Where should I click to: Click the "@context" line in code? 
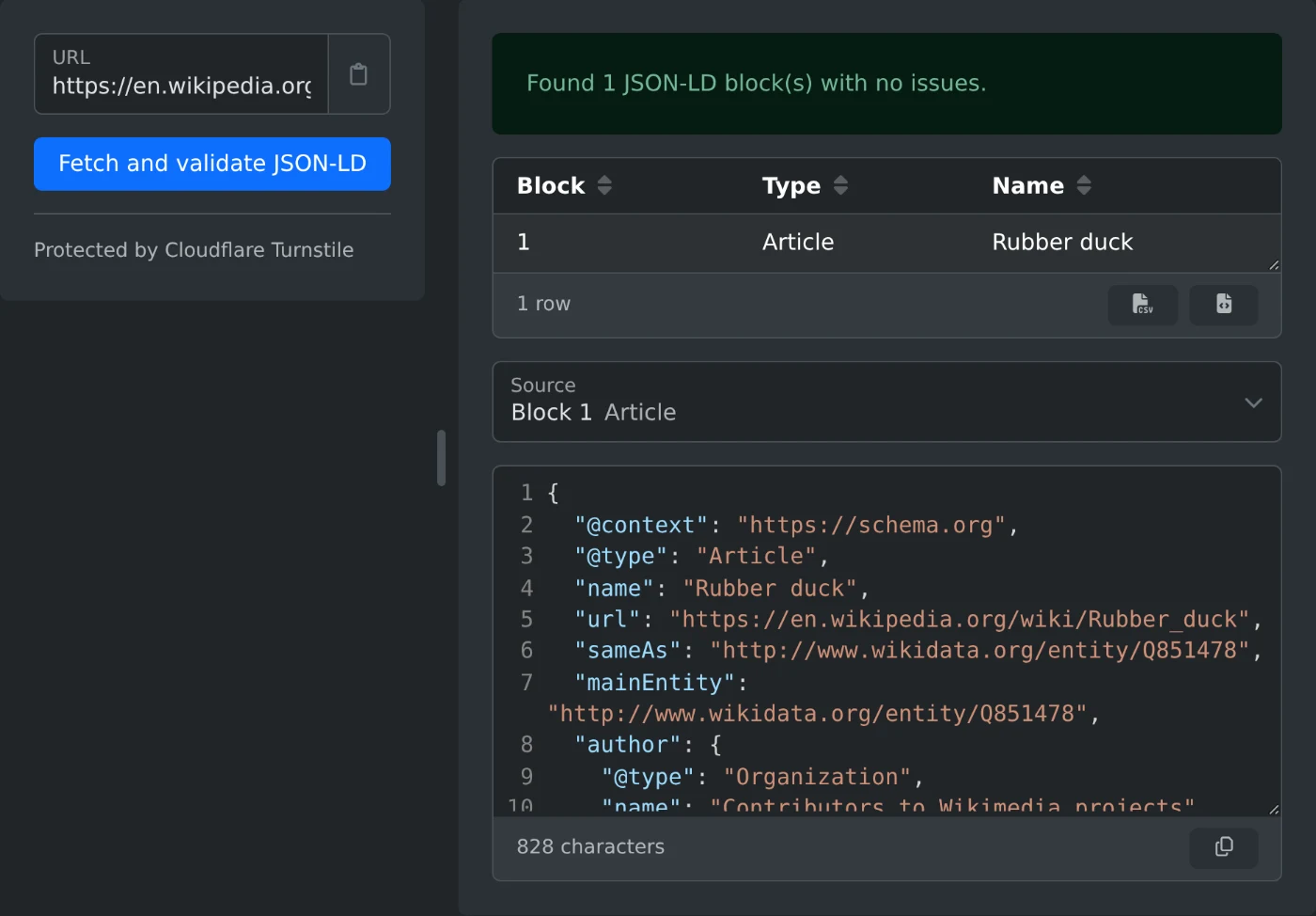(796, 525)
